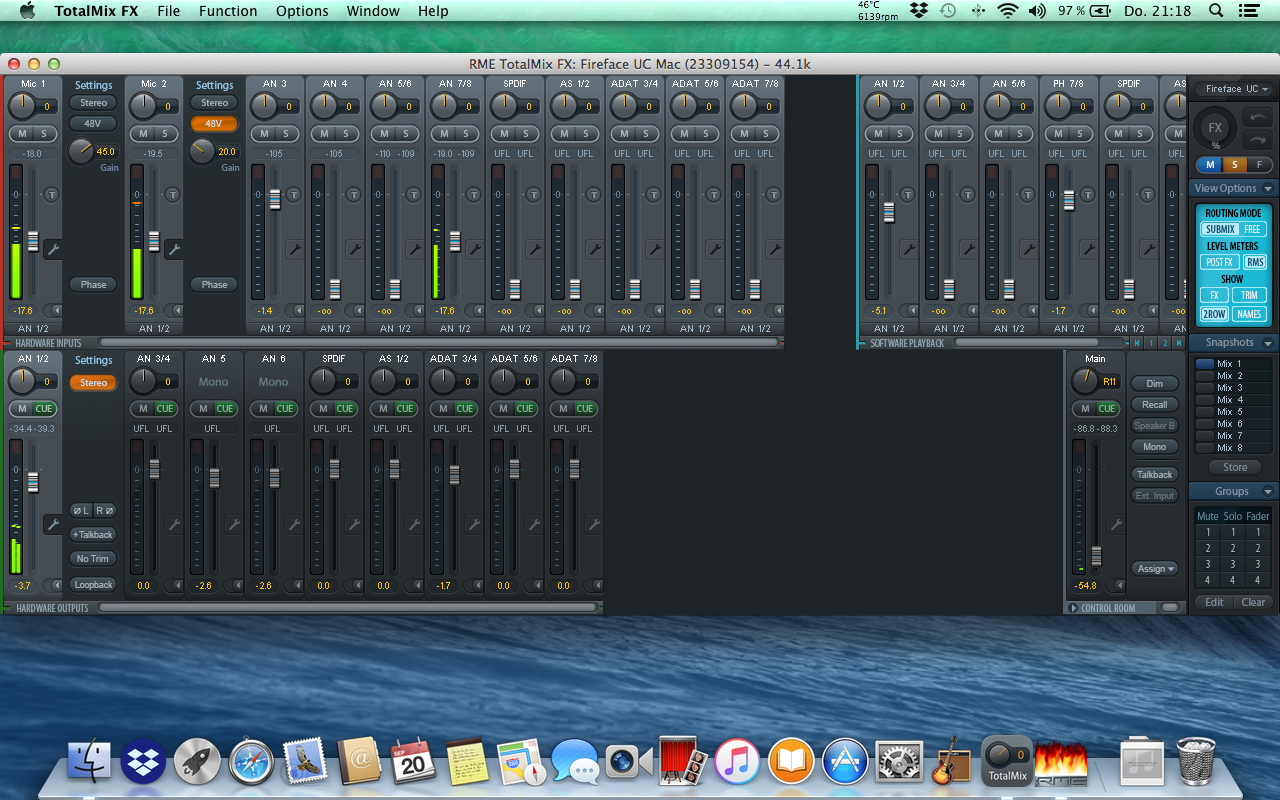Launch iTunes from the Dock
The width and height of the screenshot is (1280, 800).
(737, 762)
